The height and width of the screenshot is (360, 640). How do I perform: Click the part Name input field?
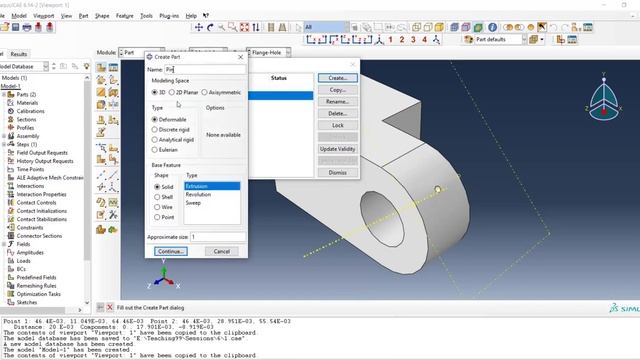coord(205,69)
